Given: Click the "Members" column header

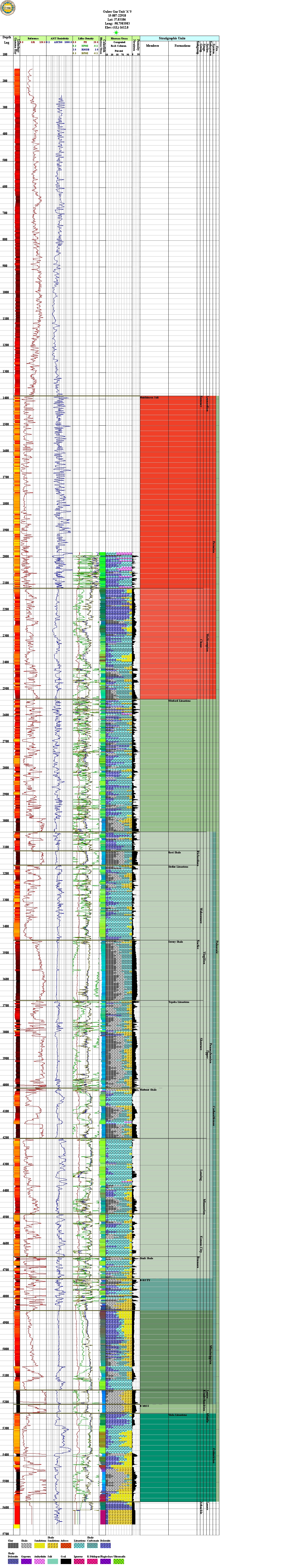Looking at the screenshot, I should coord(153,46).
